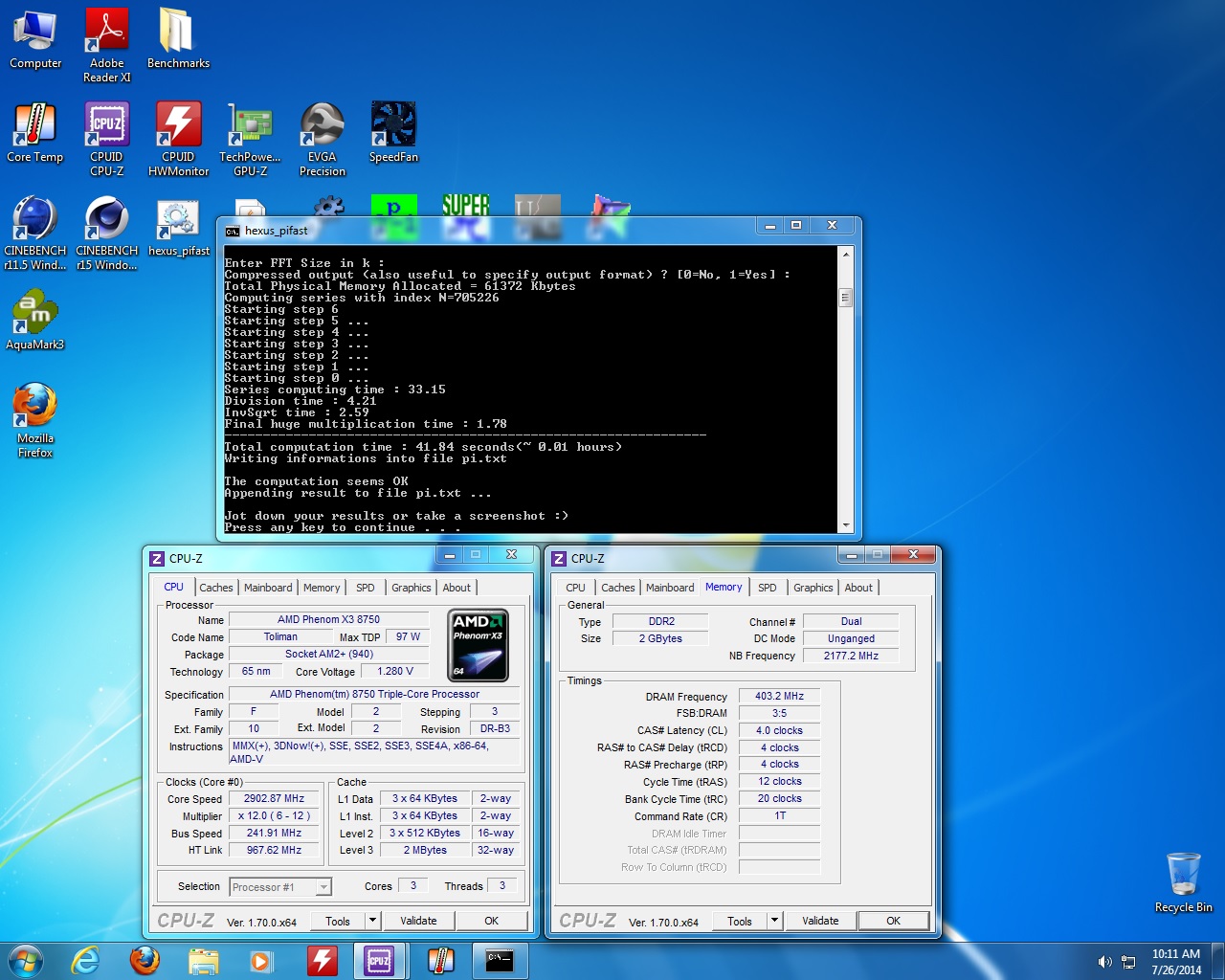Select Graphics tab in left CPU-Z window

pyautogui.click(x=412, y=588)
